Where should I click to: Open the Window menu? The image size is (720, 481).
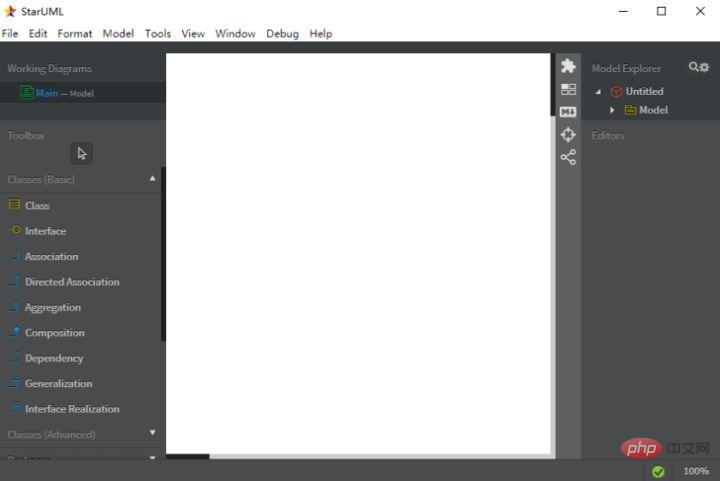[235, 34]
